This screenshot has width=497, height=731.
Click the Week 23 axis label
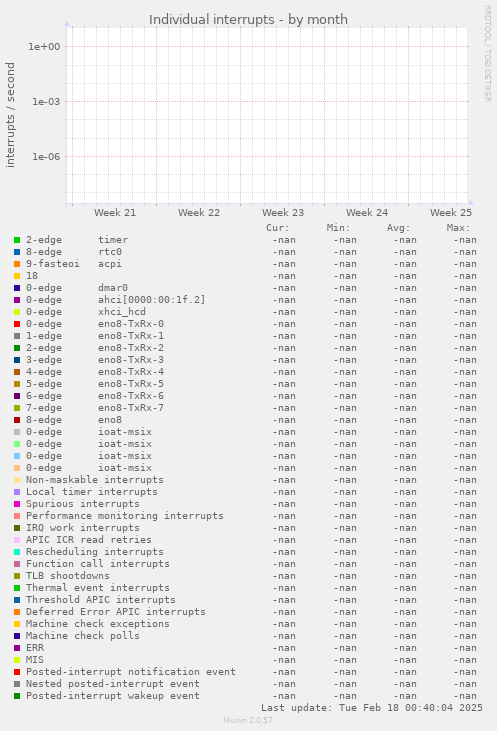click(x=283, y=213)
